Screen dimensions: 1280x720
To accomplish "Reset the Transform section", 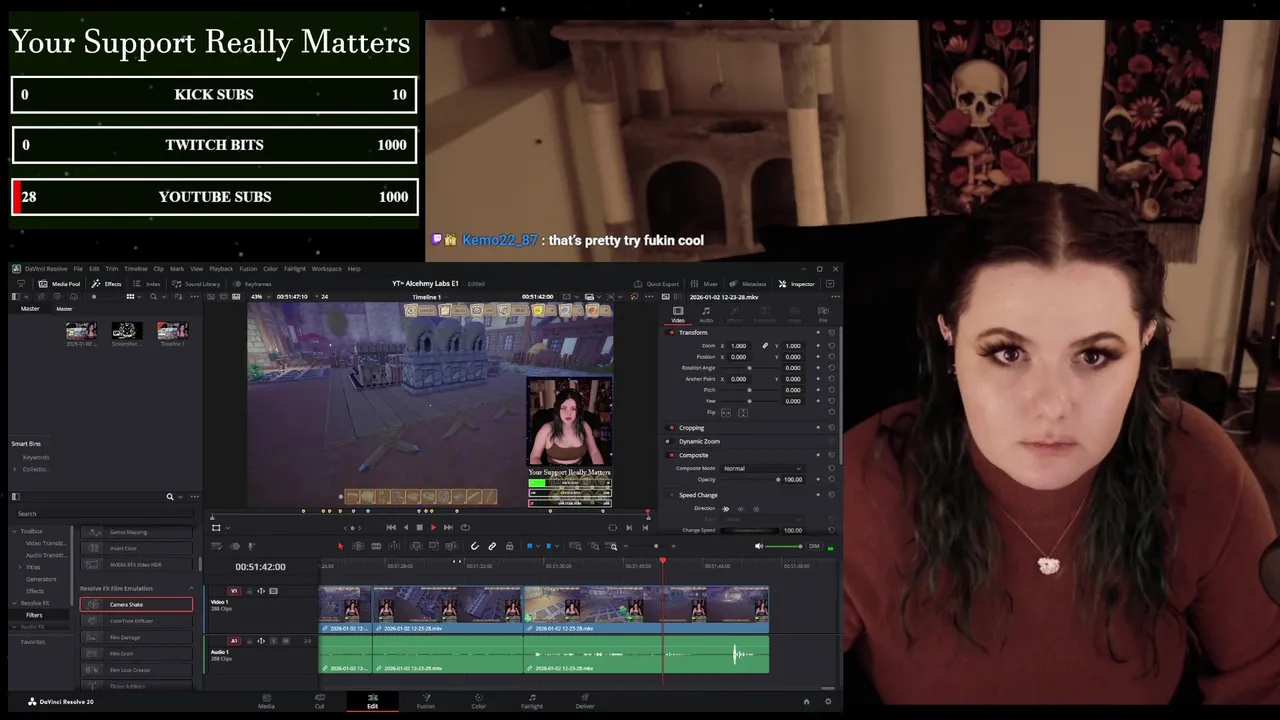I will click(831, 332).
